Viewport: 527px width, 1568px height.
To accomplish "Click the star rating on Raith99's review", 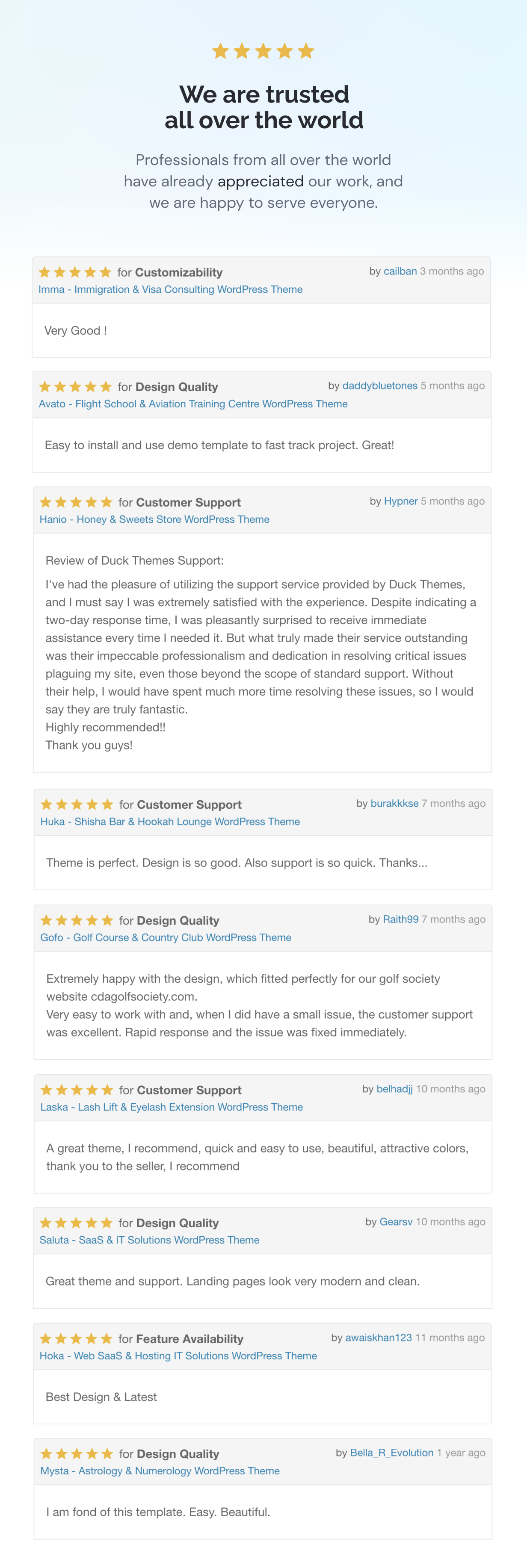I will pos(77,920).
